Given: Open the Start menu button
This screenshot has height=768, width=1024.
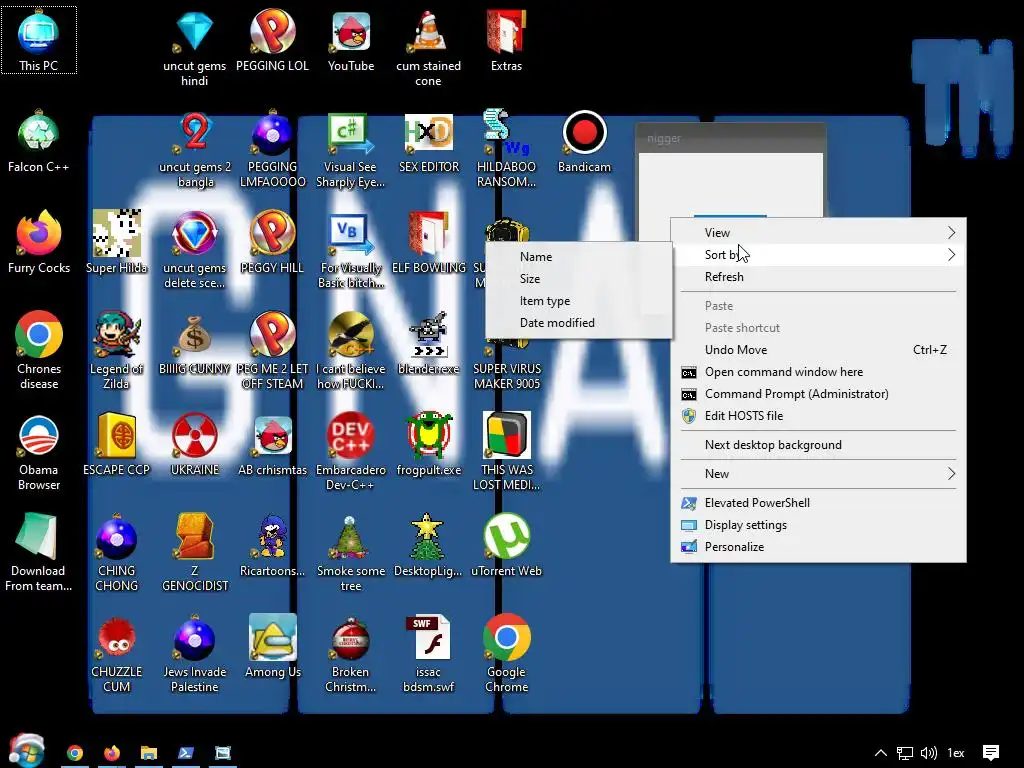Looking at the screenshot, I should pyautogui.click(x=26, y=750).
